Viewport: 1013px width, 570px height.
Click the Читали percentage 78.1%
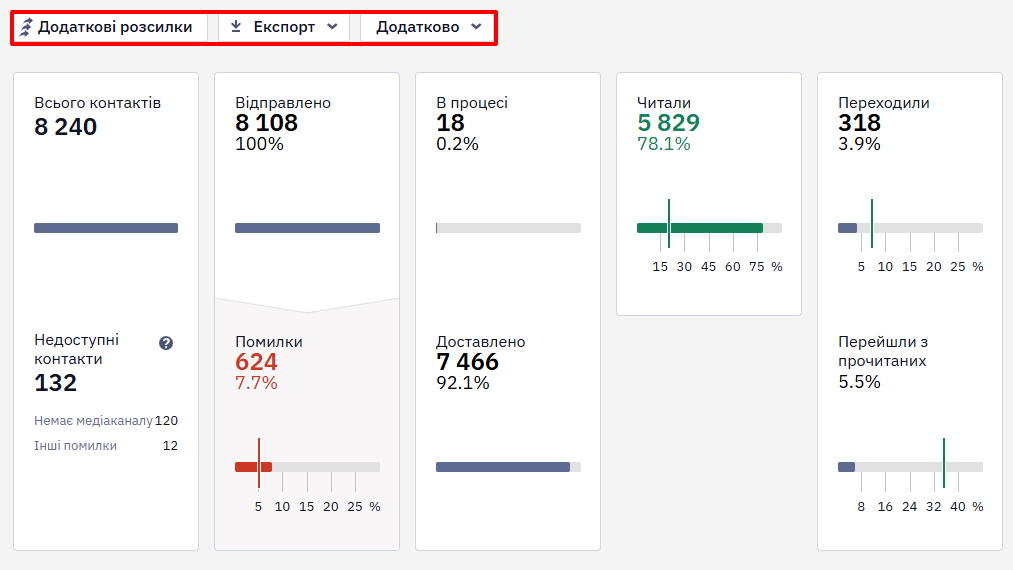(663, 144)
